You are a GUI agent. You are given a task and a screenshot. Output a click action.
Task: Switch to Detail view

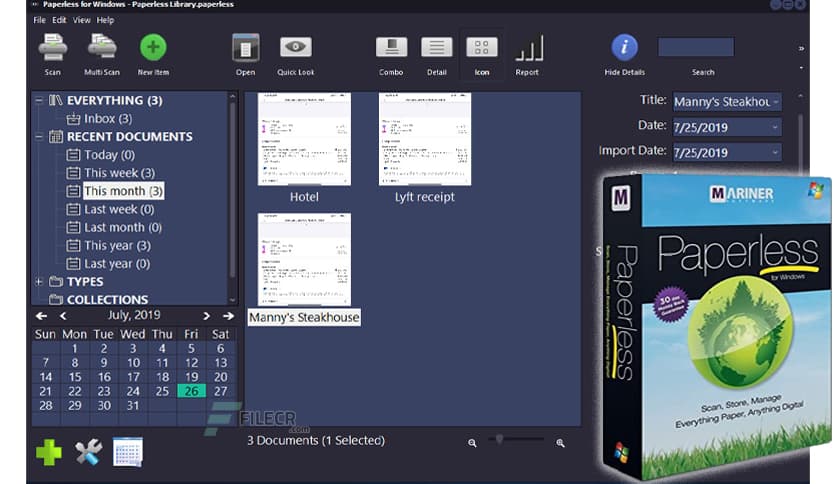(x=437, y=47)
